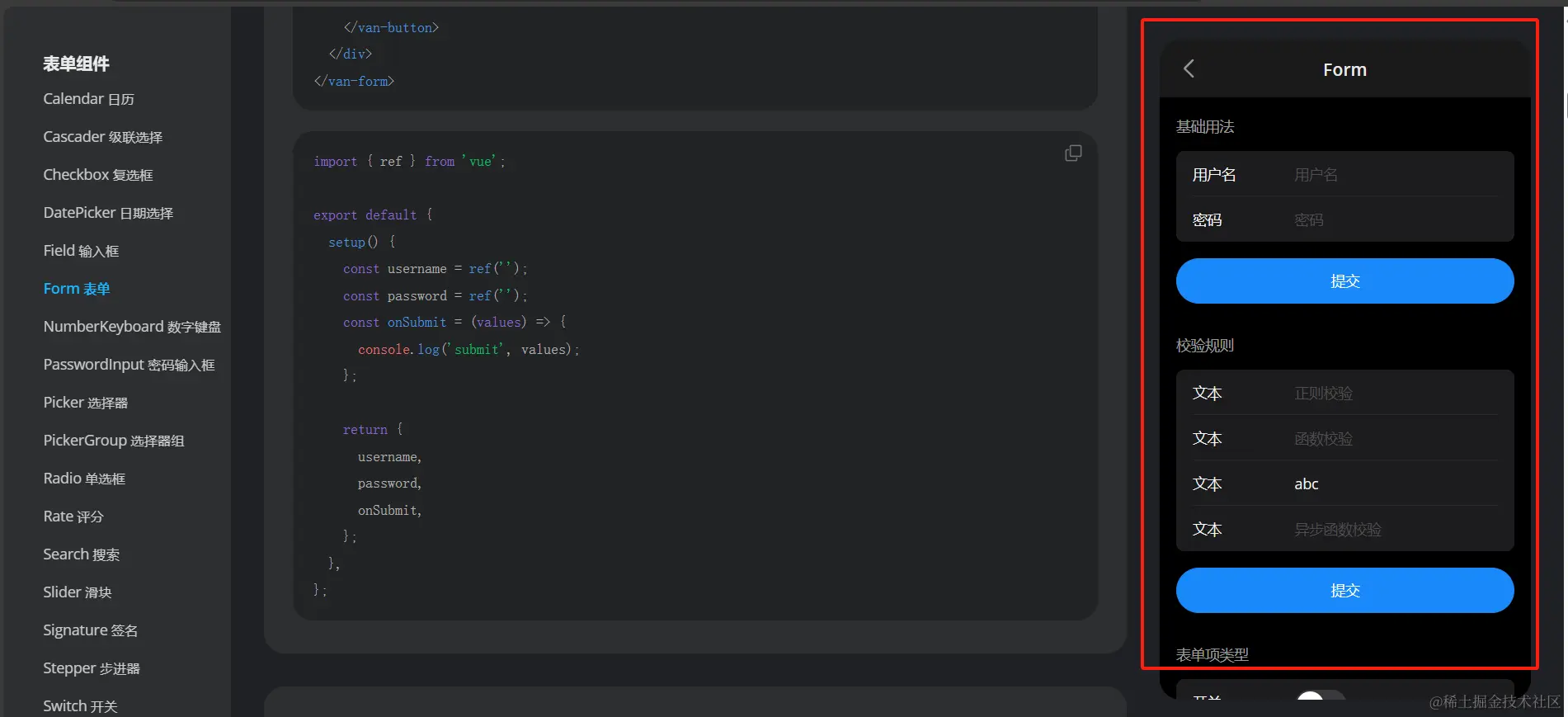
Task: Open NumberKeyboard 数字键盘 page
Action: click(132, 327)
